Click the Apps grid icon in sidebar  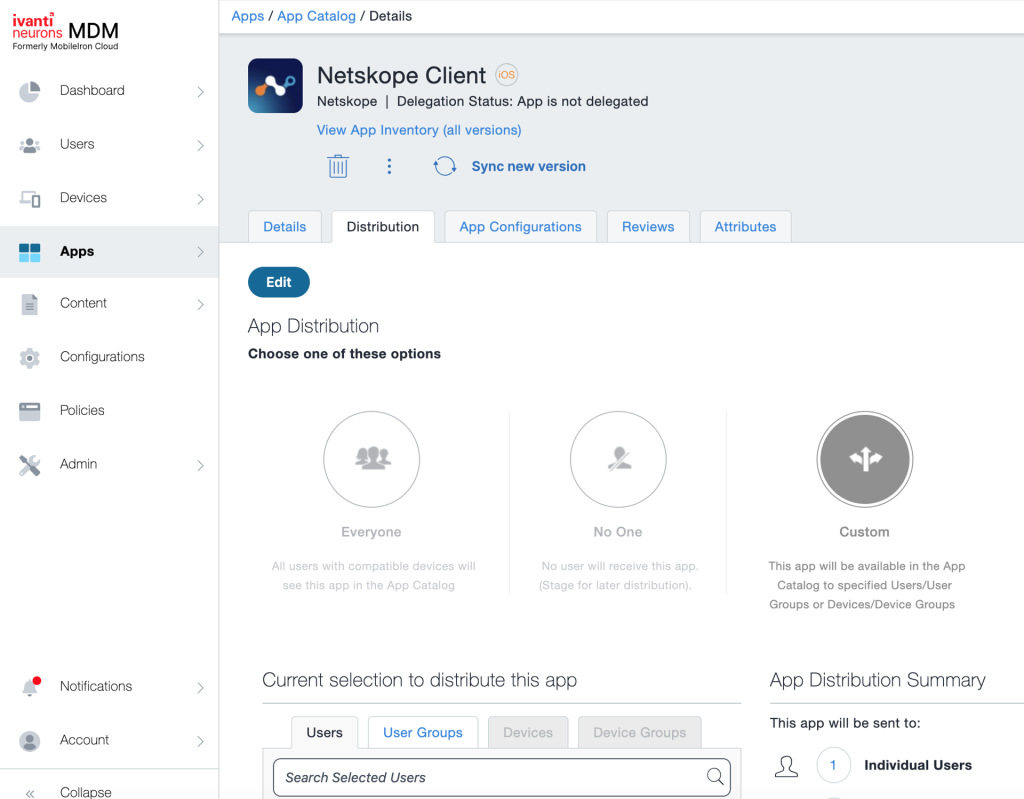pyautogui.click(x=29, y=252)
